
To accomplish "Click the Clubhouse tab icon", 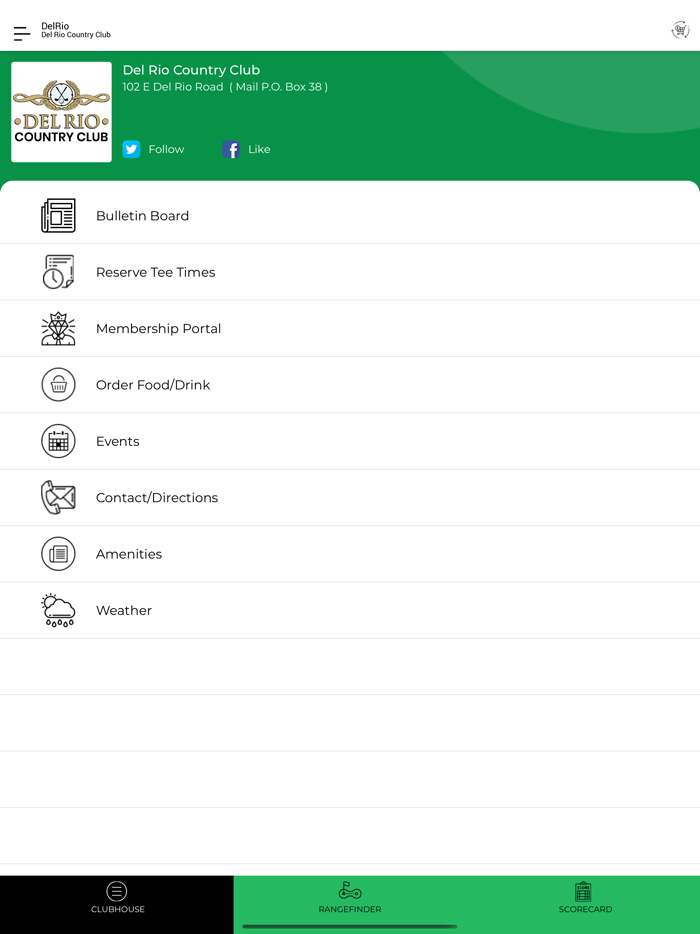I will (117, 891).
